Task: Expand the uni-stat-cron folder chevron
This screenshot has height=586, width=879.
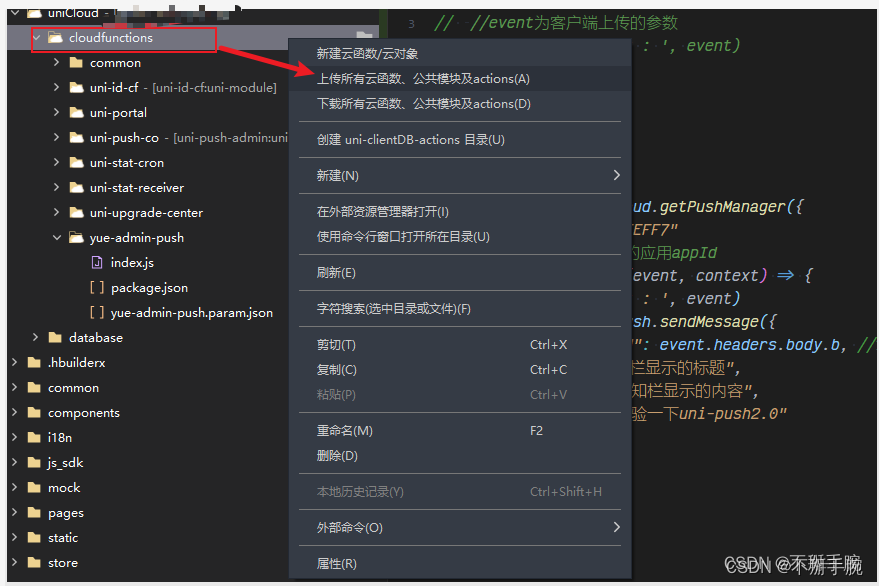Action: (x=56, y=163)
